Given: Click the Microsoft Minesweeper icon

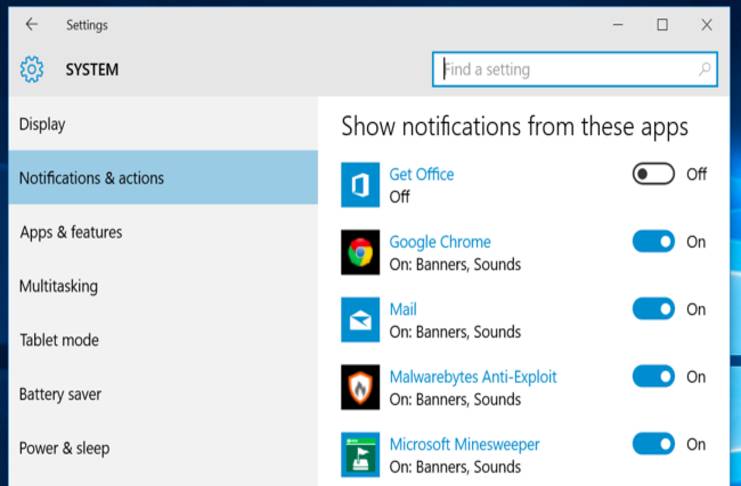Looking at the screenshot, I should click(360, 454).
